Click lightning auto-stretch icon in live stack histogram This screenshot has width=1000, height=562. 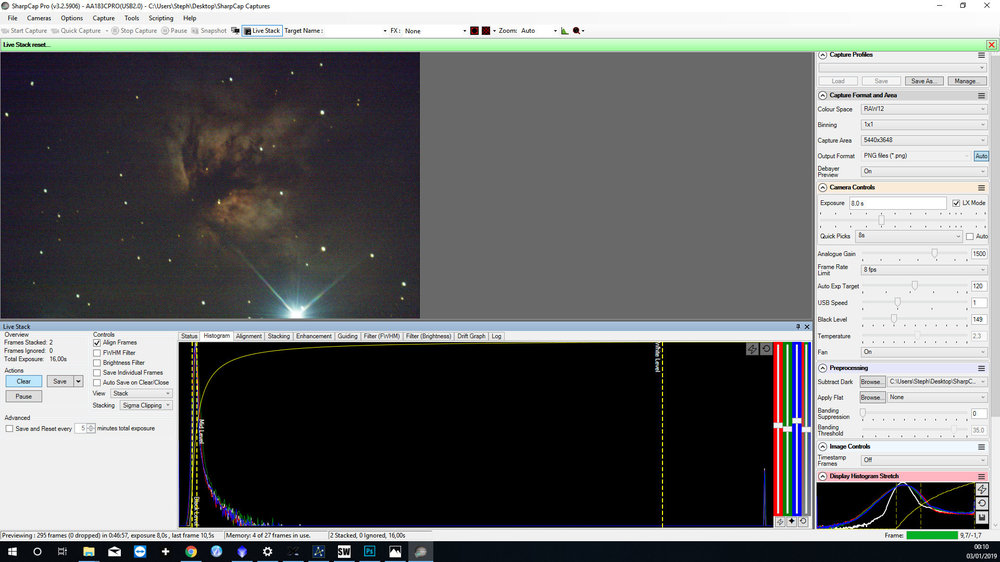click(x=753, y=349)
